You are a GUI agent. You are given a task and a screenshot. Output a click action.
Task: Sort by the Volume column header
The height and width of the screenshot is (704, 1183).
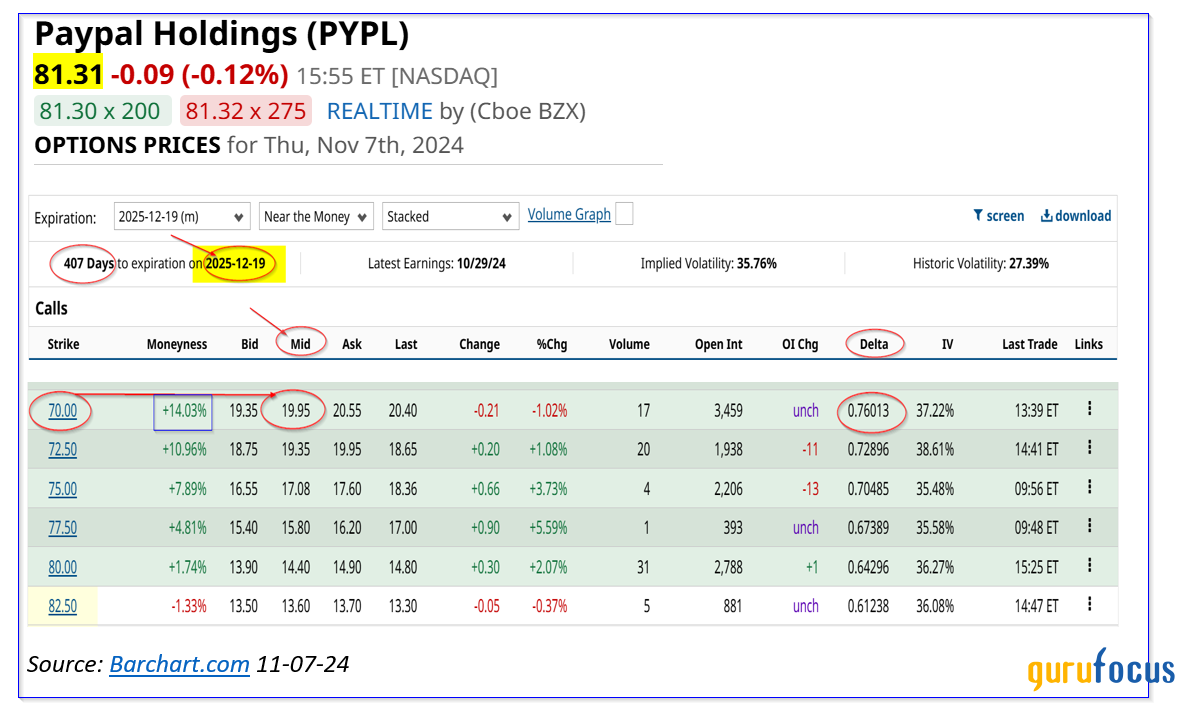[629, 344]
